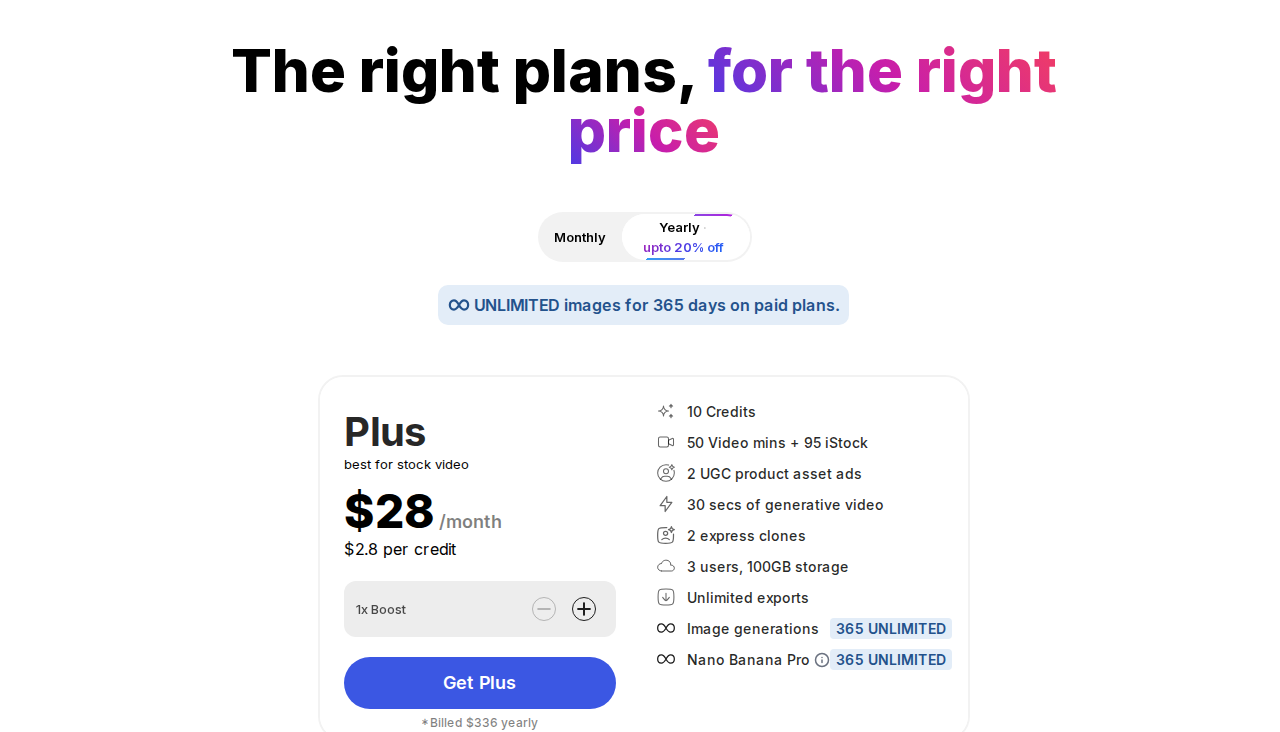1280x732 pixels.
Task: Click the lightning bolt generative video icon
Action: point(666,504)
